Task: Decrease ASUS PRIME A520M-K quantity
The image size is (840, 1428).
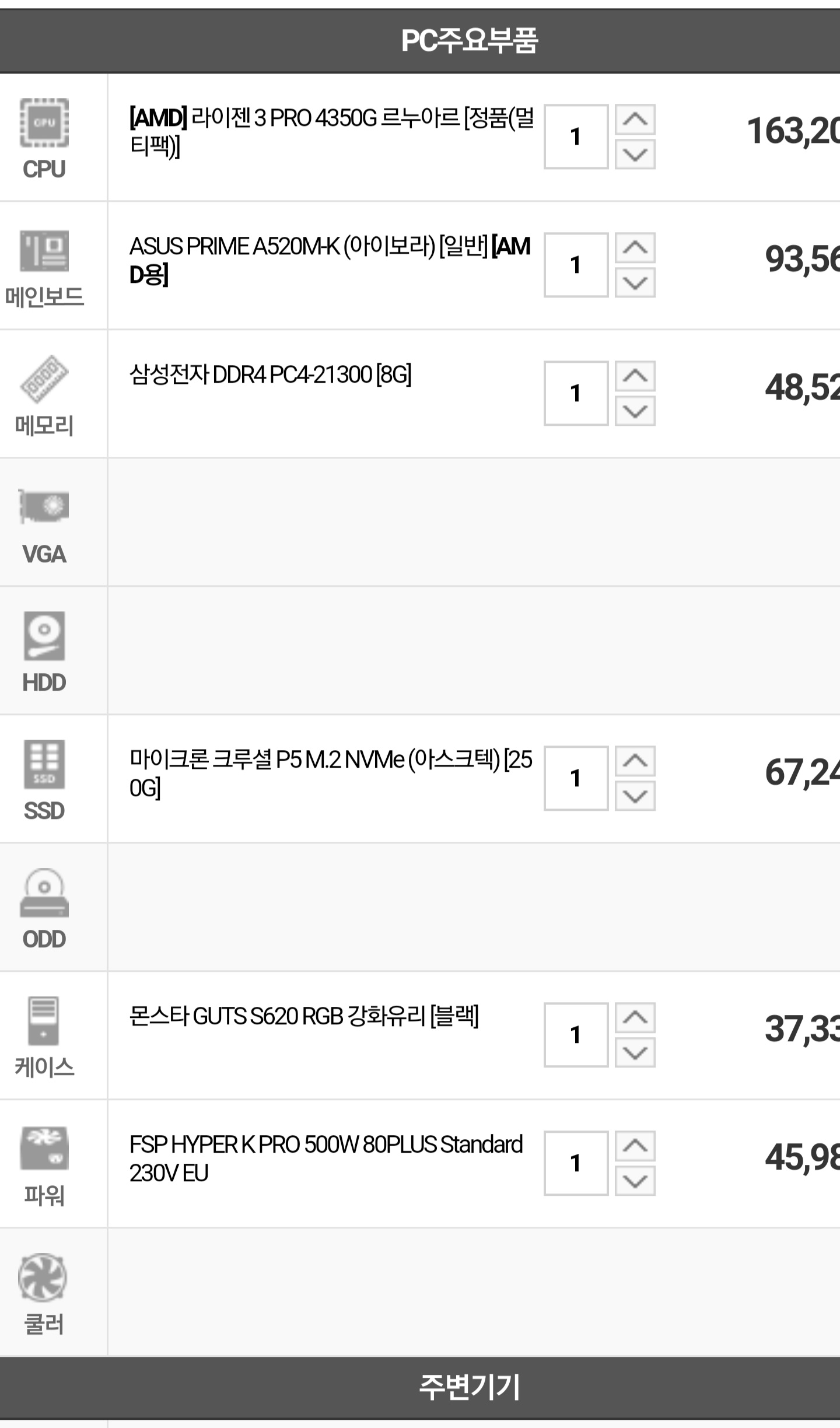Action: pos(635,283)
